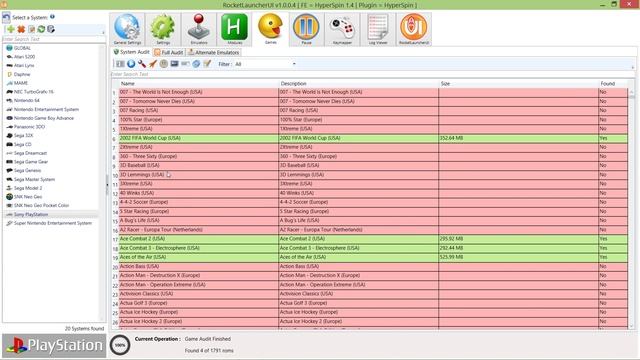Open the Filter dropdown showing All
This screenshot has height=360, width=640.
click(265, 64)
